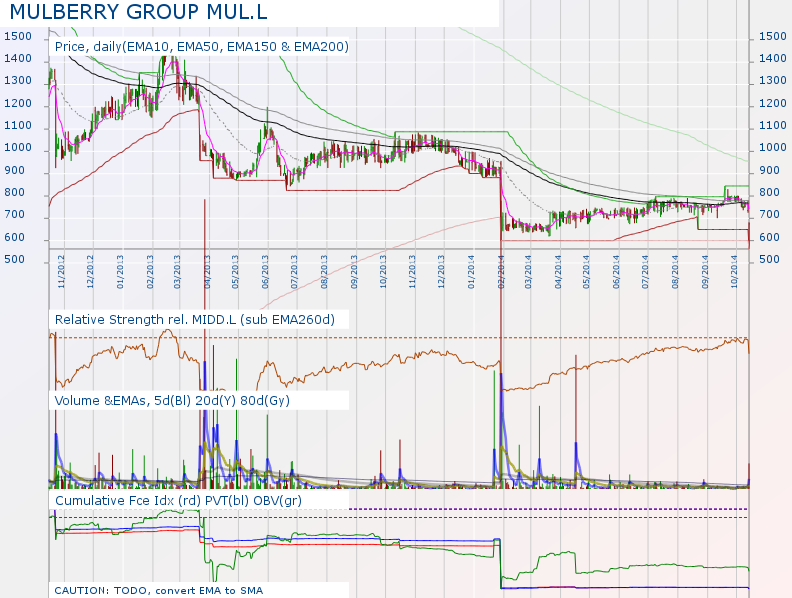Click the CAUTION: TODO convert EMA note
The width and height of the screenshot is (792, 598).
[159, 590]
